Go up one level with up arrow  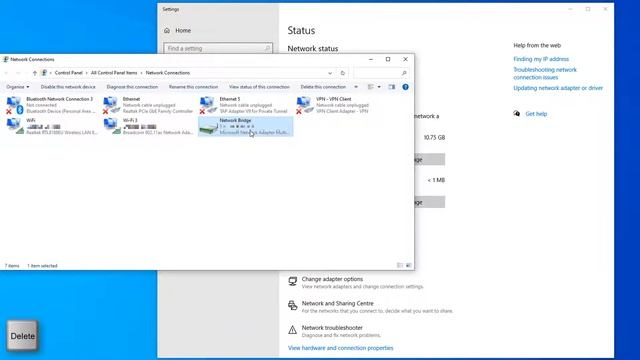35,73
